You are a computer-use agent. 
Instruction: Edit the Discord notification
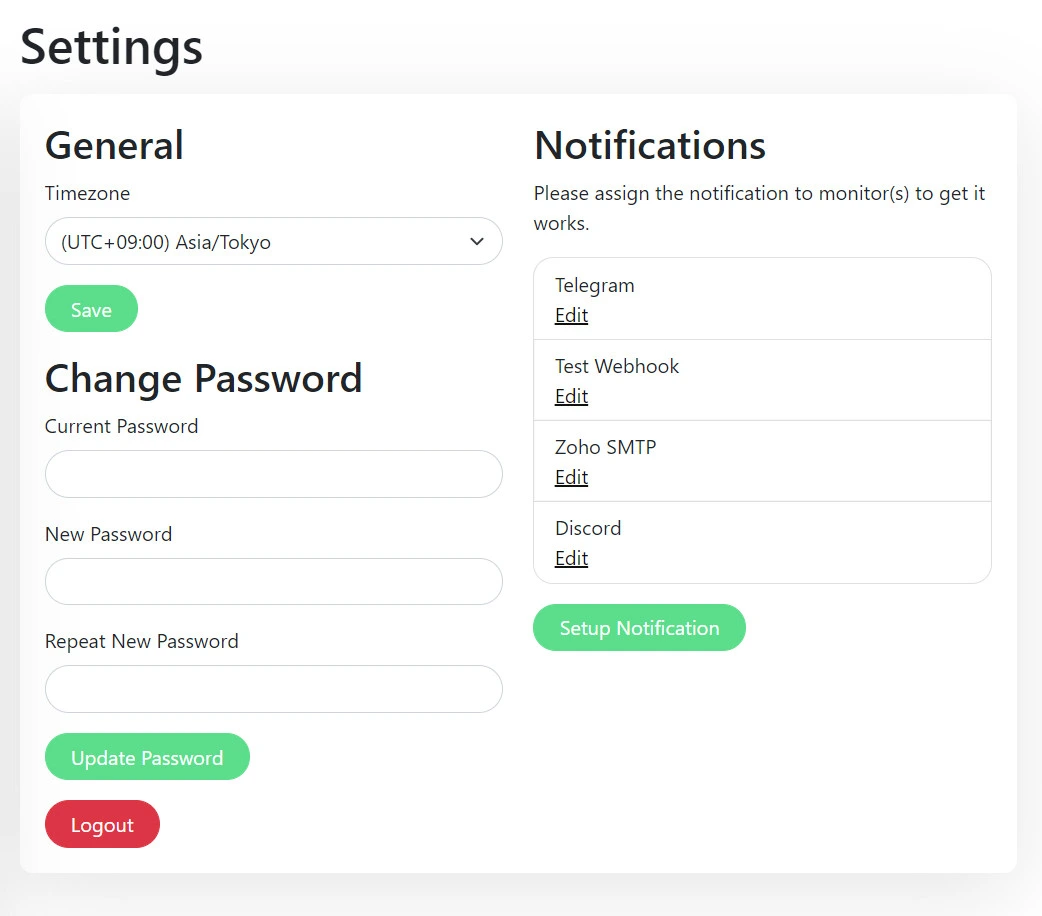click(x=570, y=558)
